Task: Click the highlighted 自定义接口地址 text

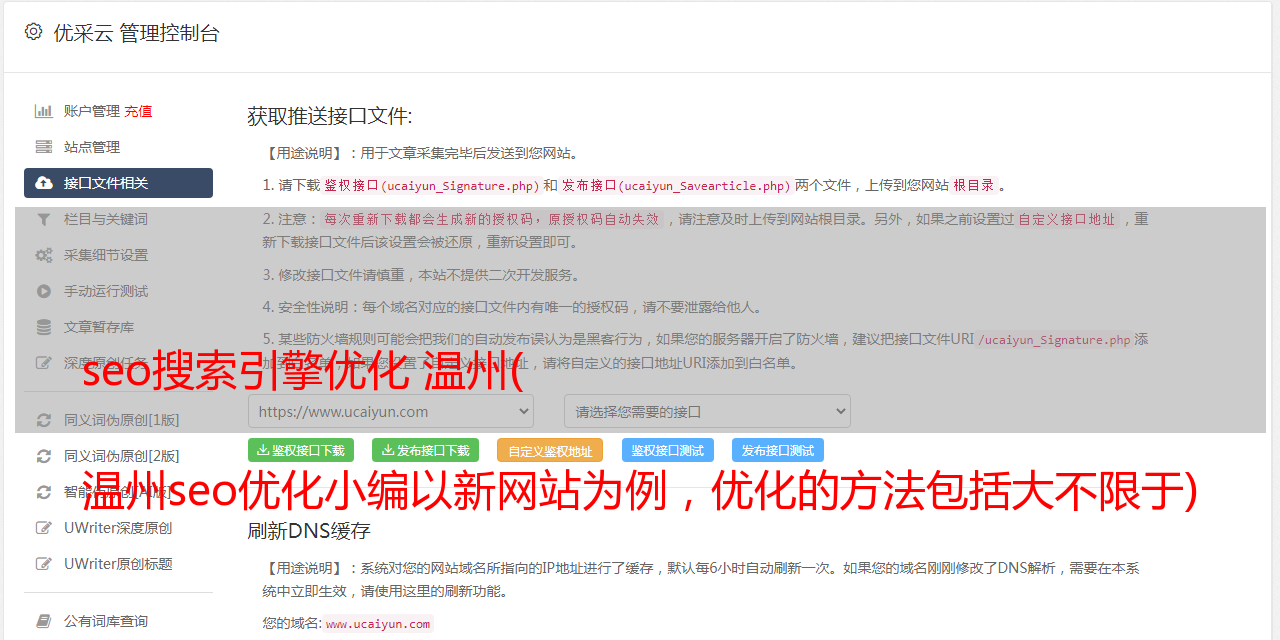Action: [x=1067, y=219]
